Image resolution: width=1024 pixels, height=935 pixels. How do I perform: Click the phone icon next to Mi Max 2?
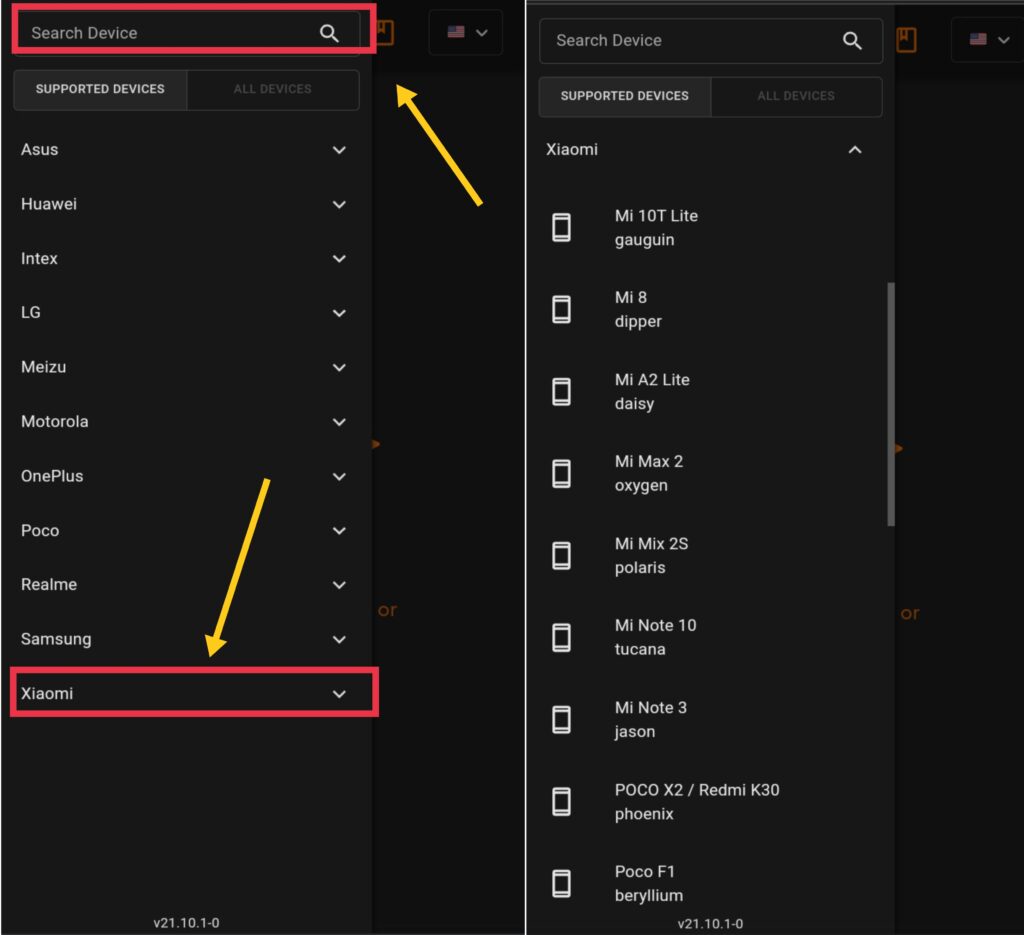(x=561, y=473)
